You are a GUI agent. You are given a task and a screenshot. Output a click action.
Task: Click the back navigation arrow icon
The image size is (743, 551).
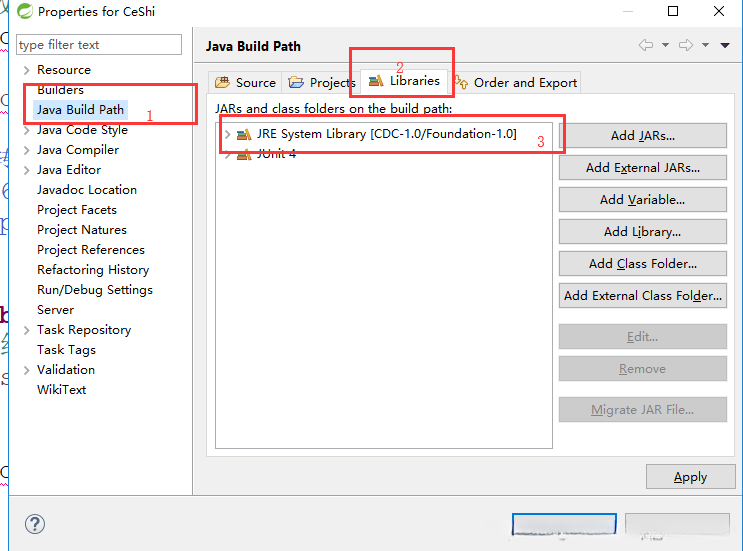pos(646,45)
